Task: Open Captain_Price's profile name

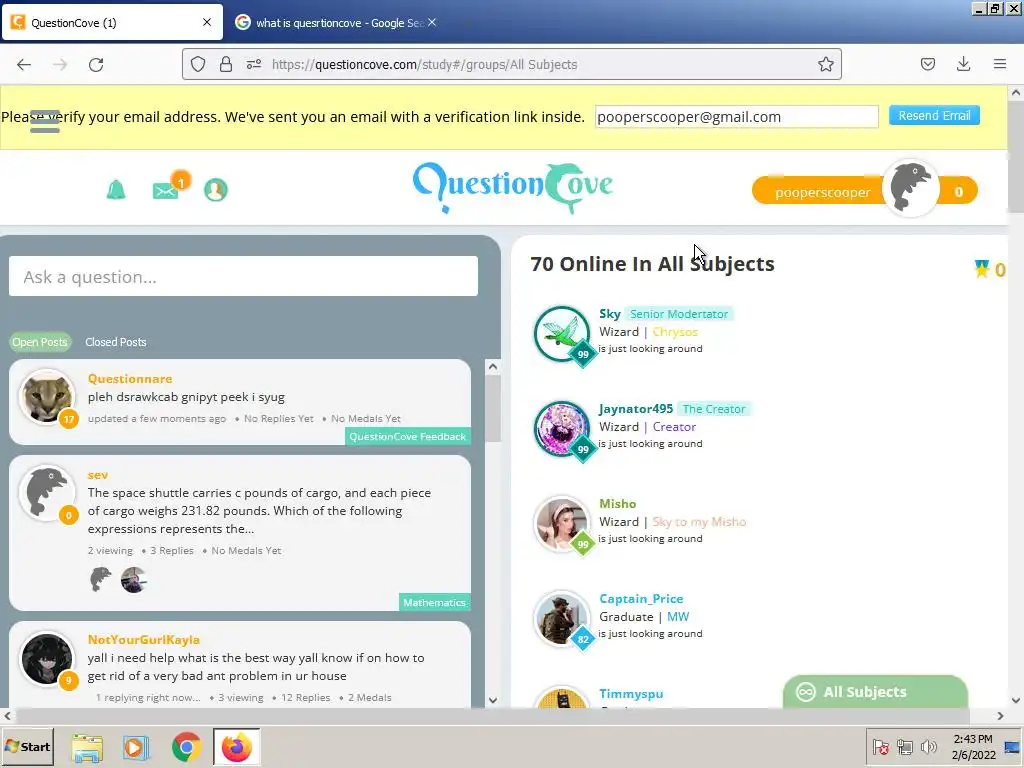Action: pyautogui.click(x=641, y=599)
